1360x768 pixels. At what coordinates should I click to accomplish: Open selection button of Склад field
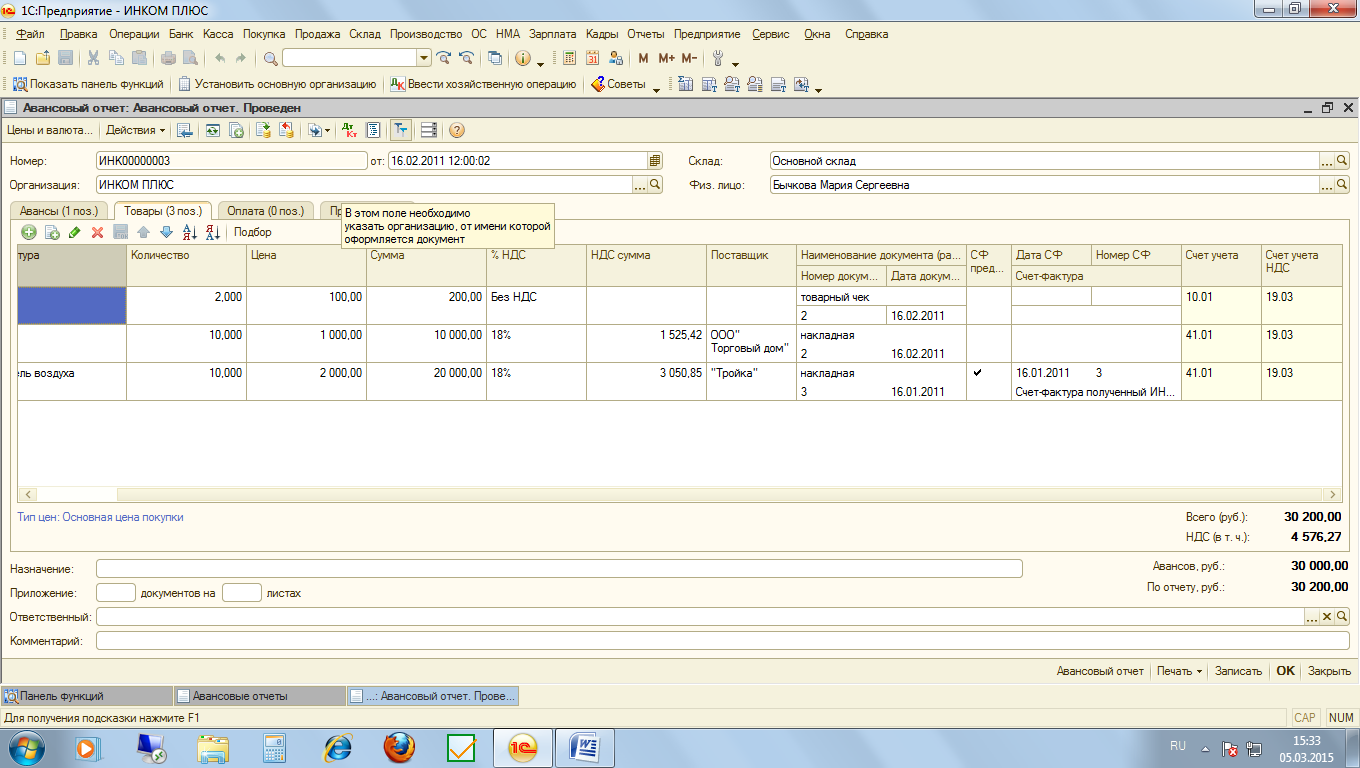(x=1327, y=160)
